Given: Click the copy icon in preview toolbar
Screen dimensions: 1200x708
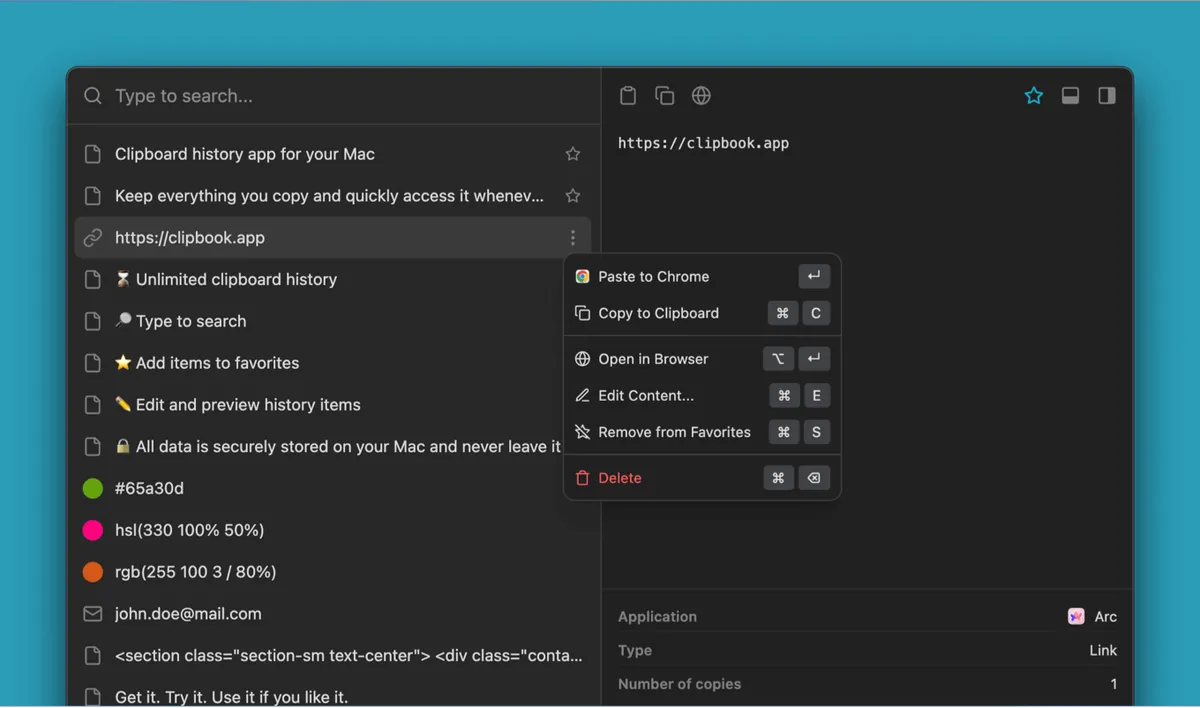Looking at the screenshot, I should tap(665, 96).
